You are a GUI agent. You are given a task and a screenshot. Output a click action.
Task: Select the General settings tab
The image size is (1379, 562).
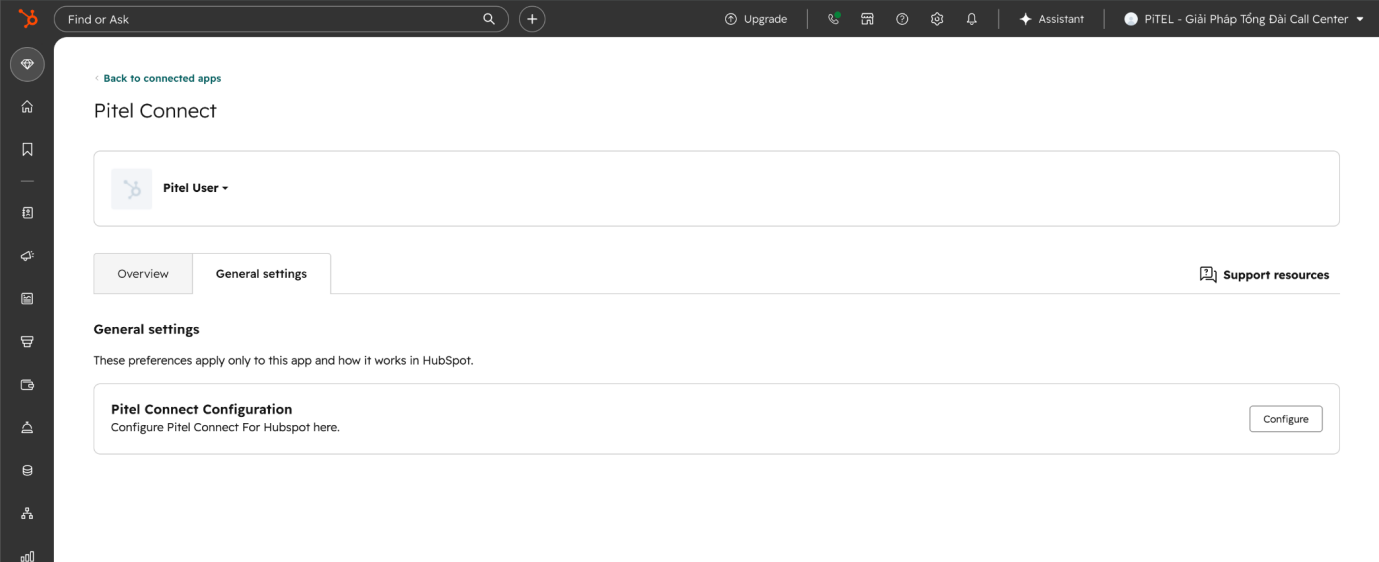261,274
